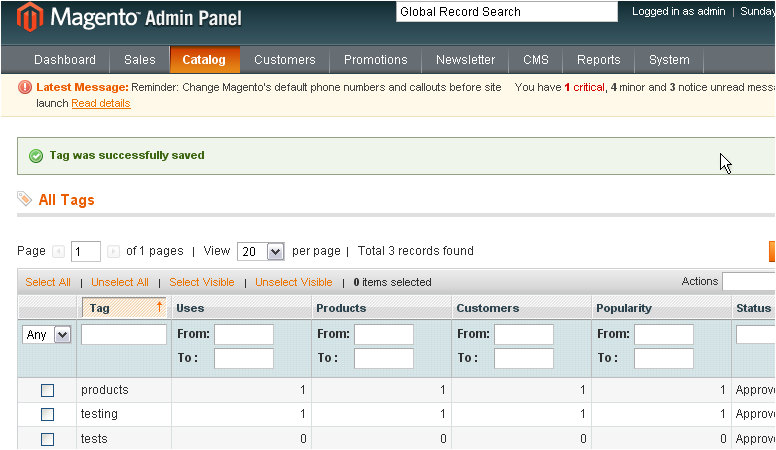This screenshot has height=450, width=776.
Task: Open the CMS menu
Action: pos(536,60)
